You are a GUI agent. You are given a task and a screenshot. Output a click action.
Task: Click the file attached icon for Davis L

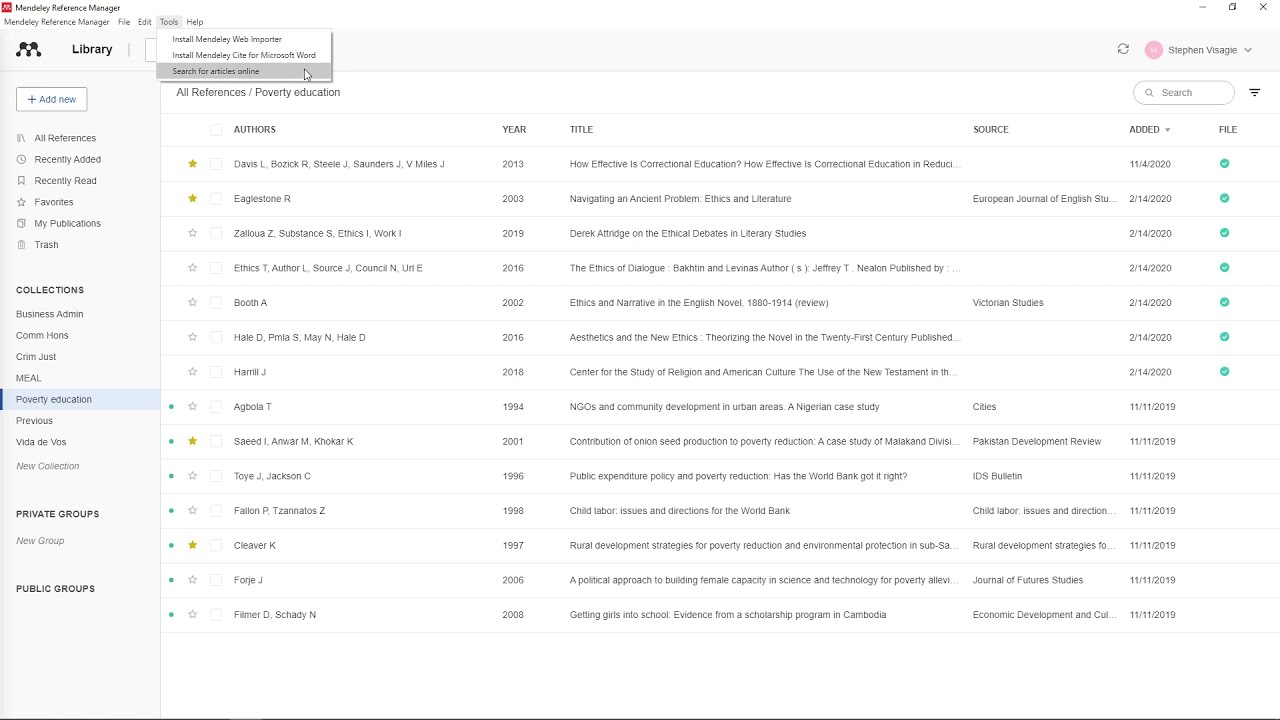click(x=1224, y=164)
